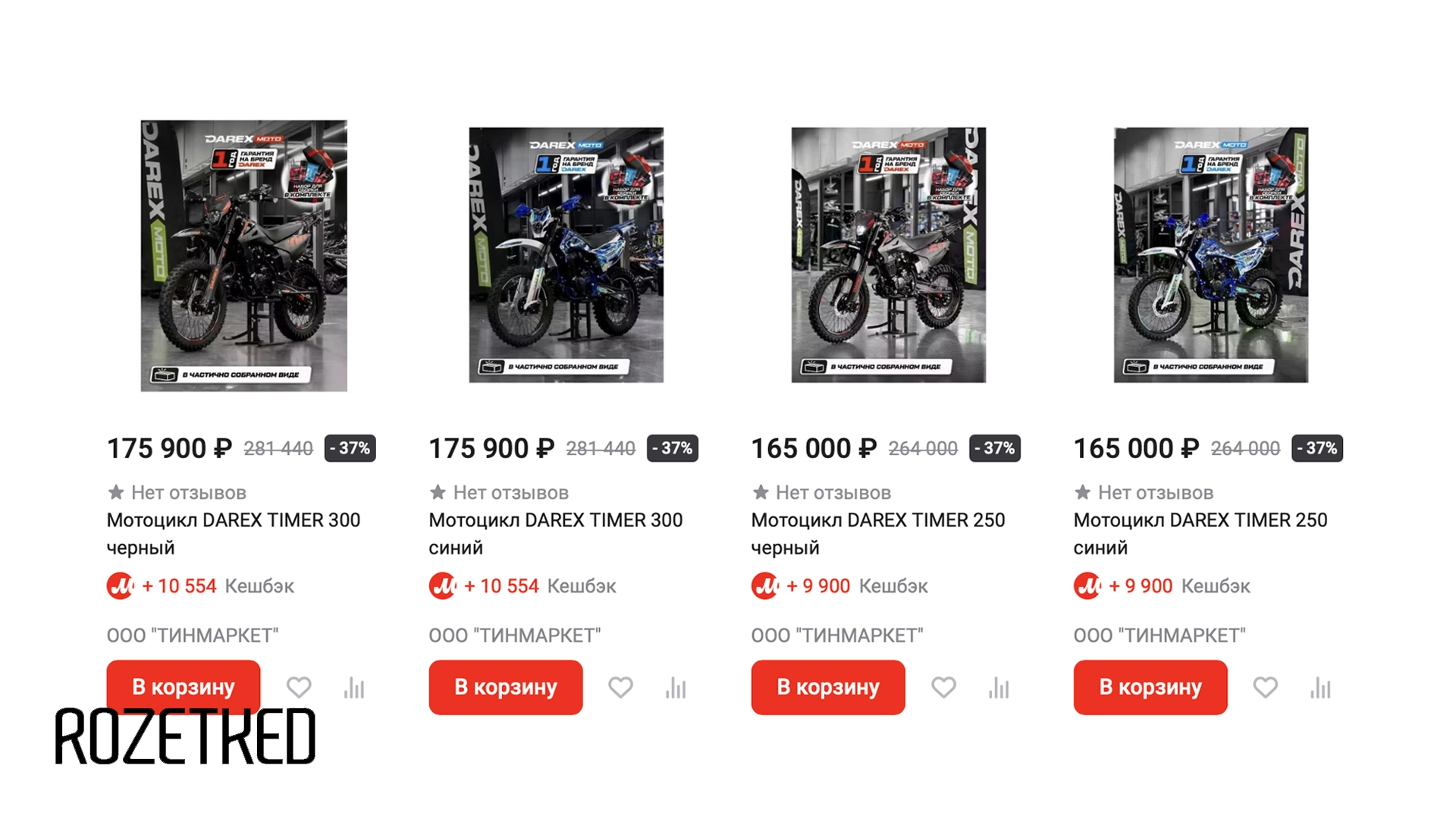Put black DAREX TIMER 250 in cart
Image resolution: width=1456 pixels, height=819 pixels.
[x=828, y=687]
